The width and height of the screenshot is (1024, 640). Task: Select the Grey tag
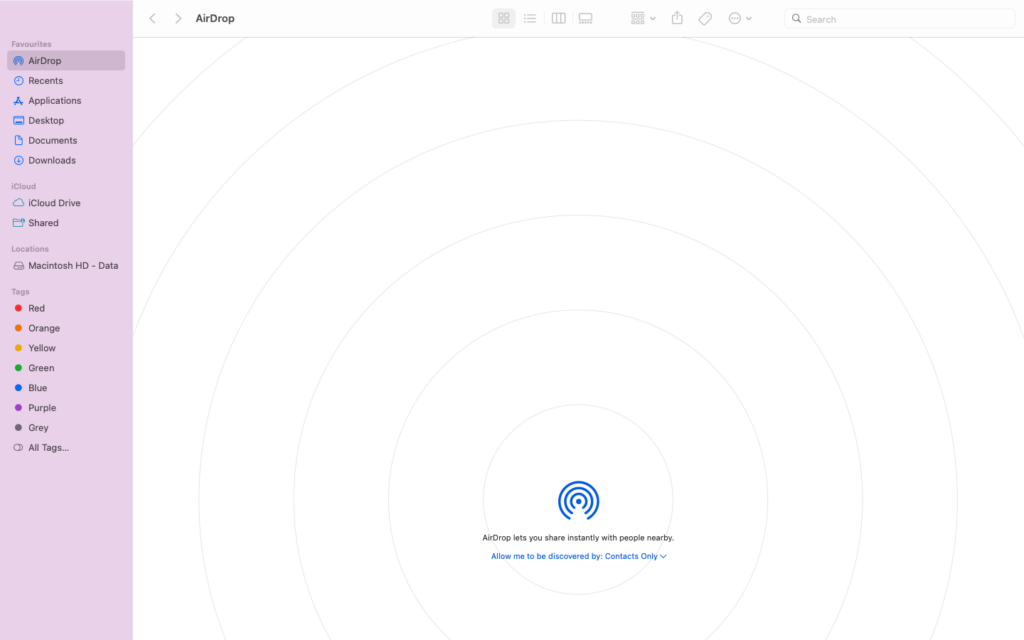[66, 428]
